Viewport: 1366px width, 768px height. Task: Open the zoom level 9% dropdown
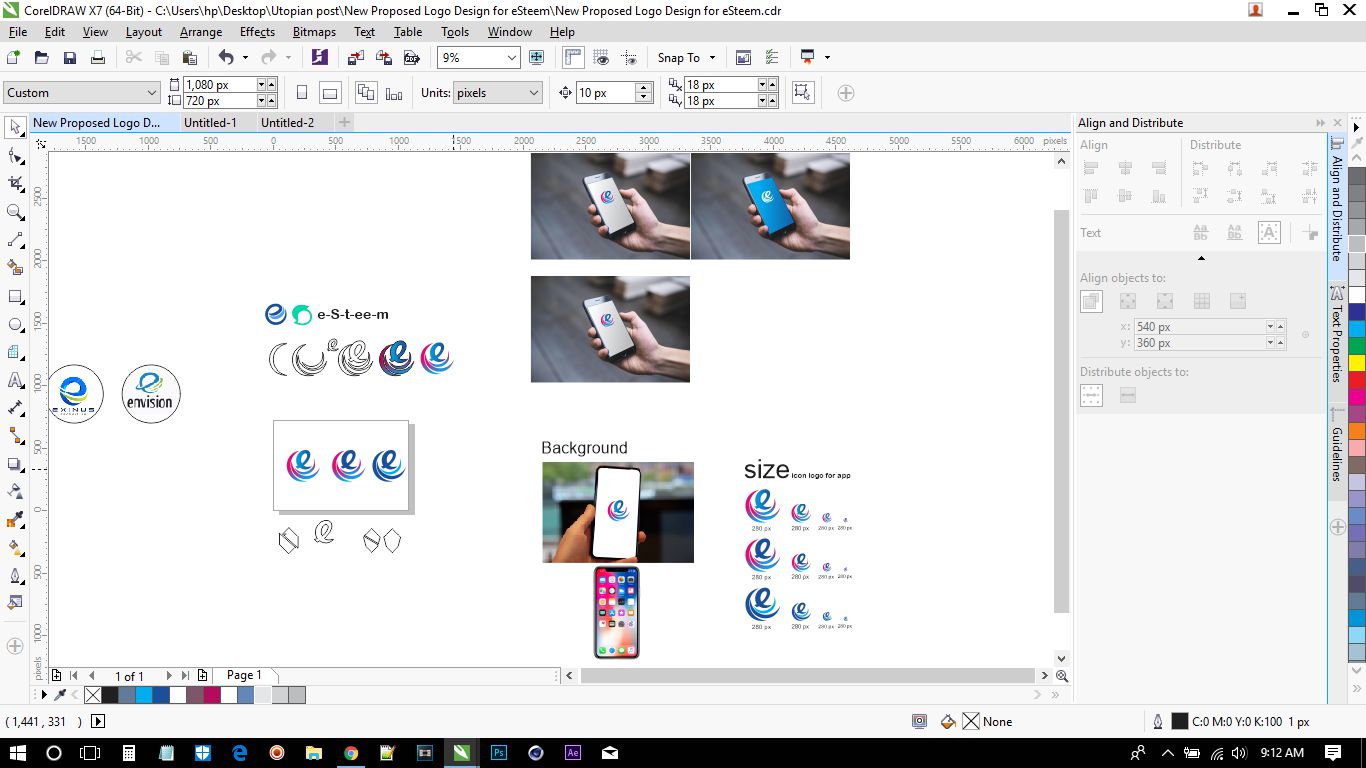coord(512,58)
